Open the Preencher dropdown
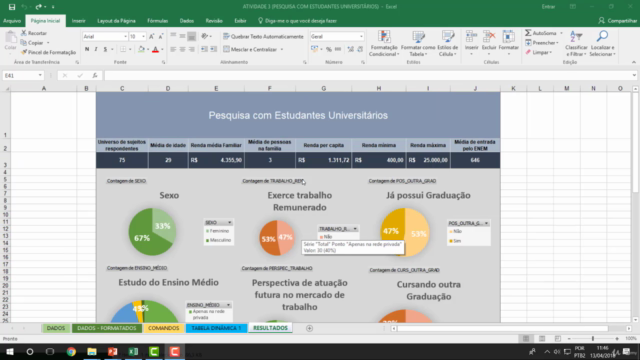 542,42
